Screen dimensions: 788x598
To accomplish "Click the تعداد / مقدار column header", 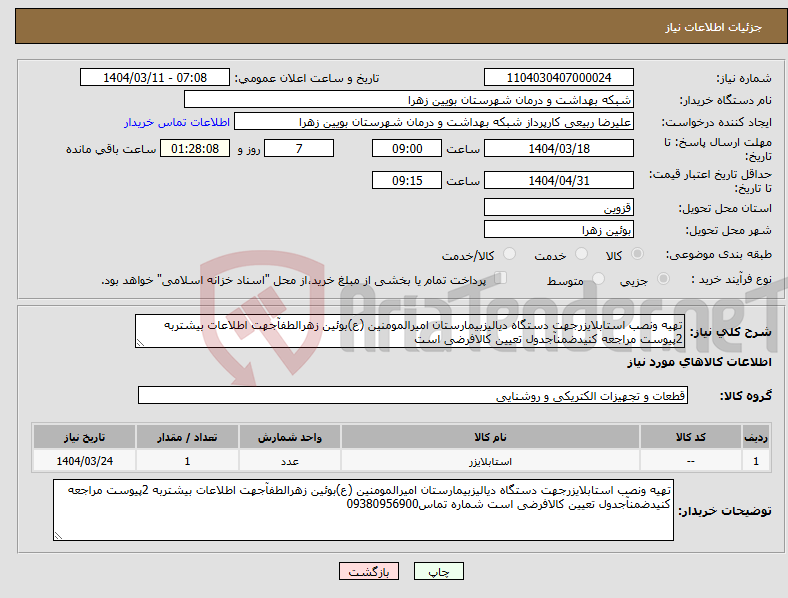I will [187, 437].
